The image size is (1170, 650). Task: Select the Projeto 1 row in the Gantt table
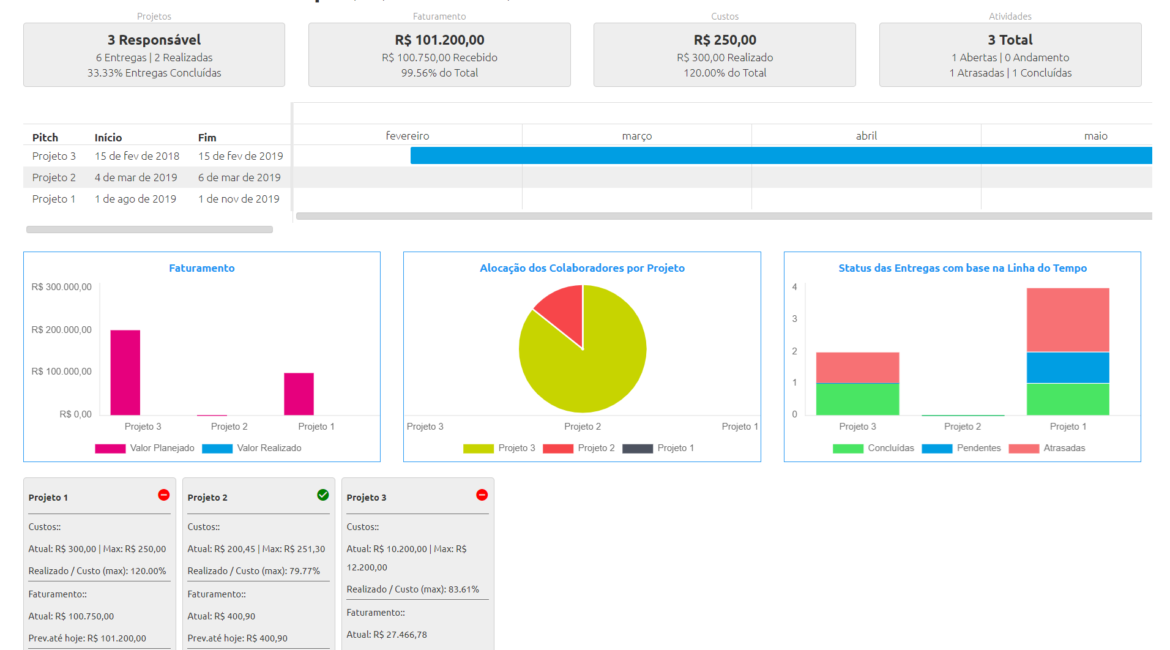157,199
